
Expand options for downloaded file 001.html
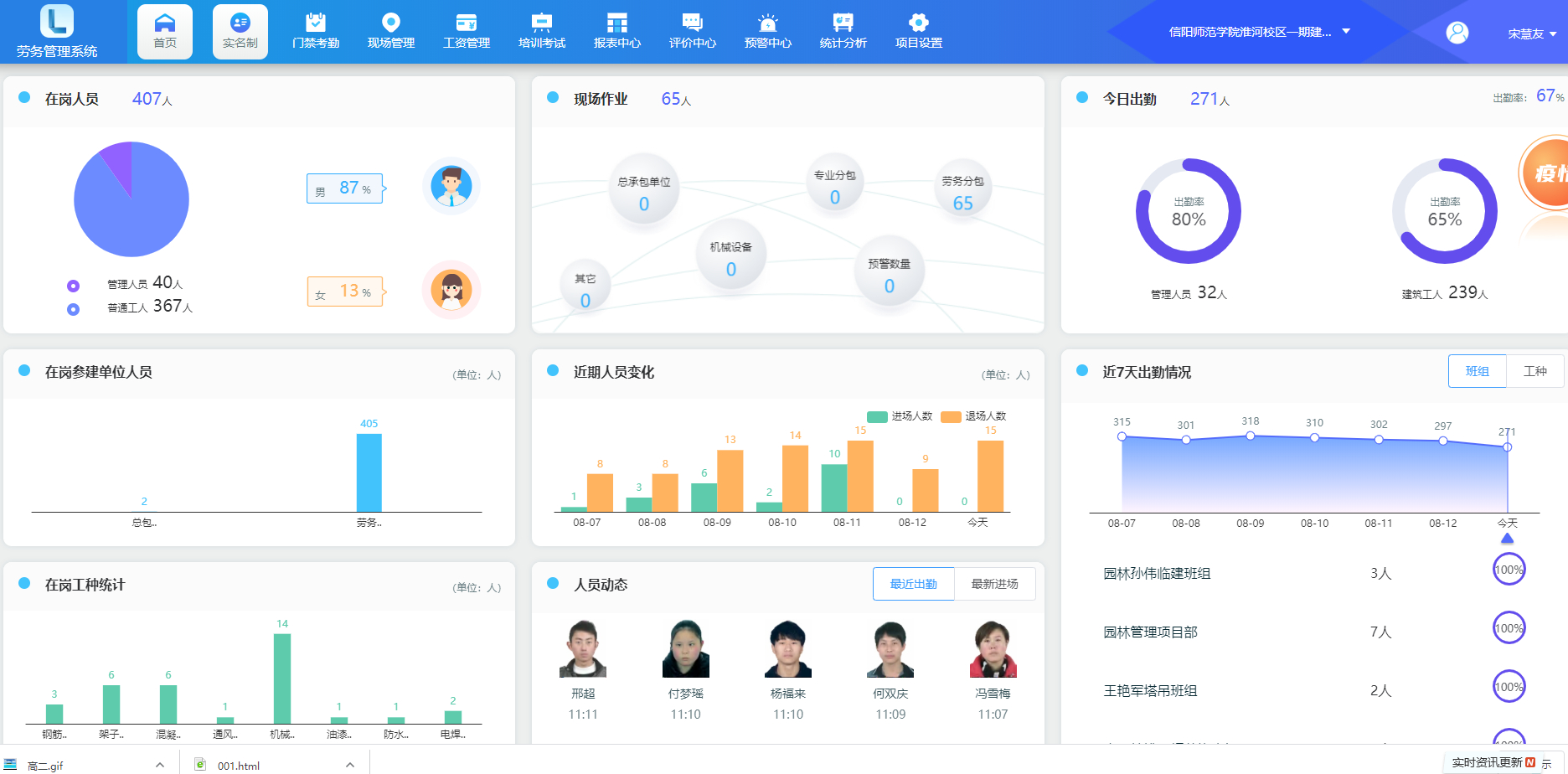pos(350,765)
